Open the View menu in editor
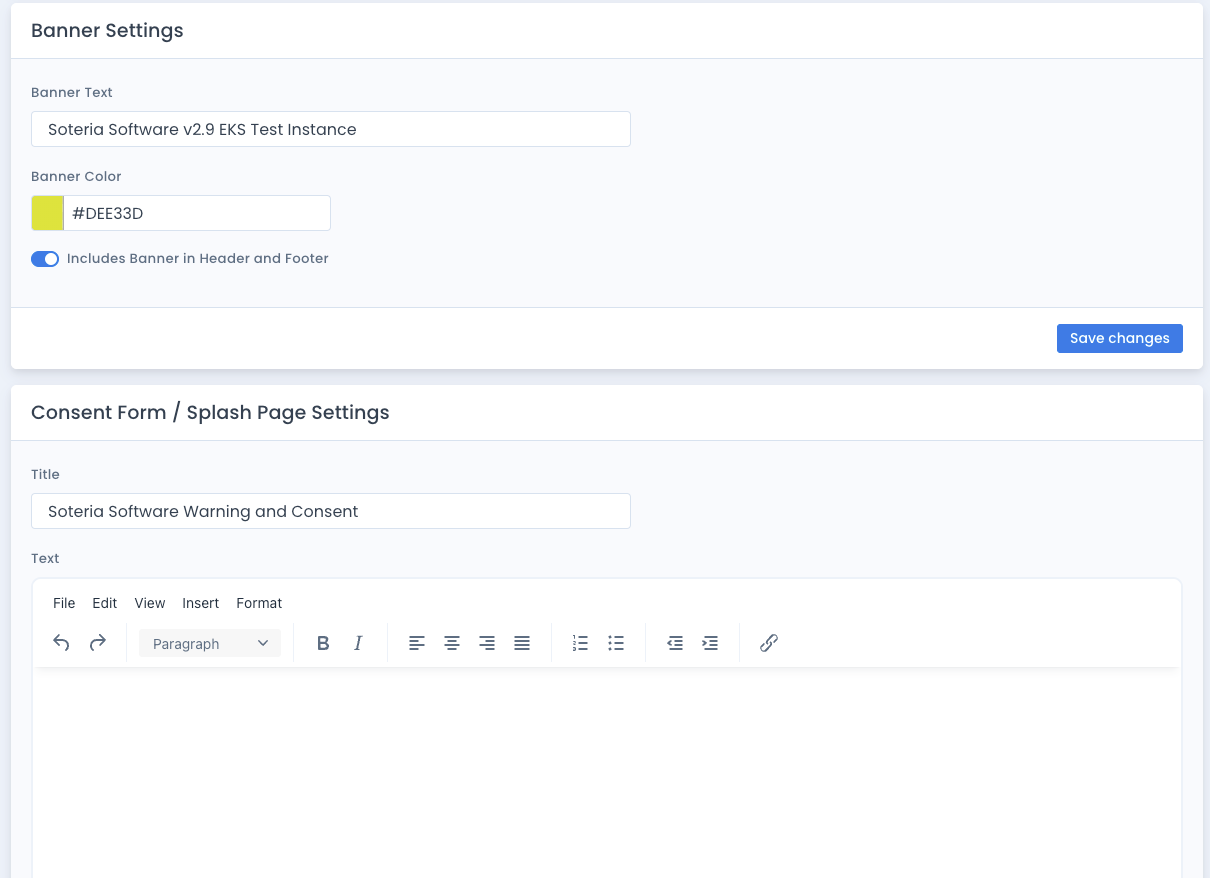This screenshot has width=1210, height=878. tap(150, 603)
